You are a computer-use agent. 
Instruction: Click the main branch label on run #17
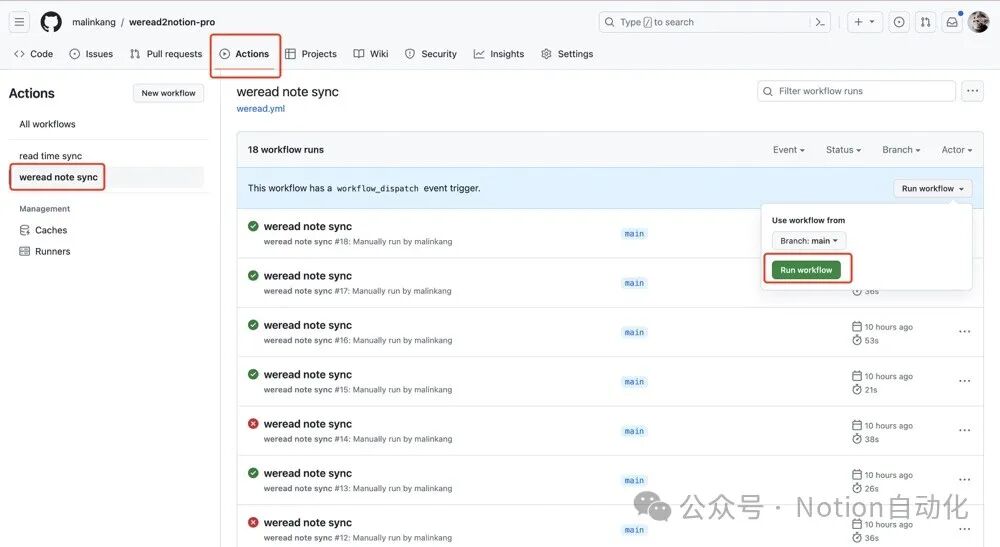634,283
